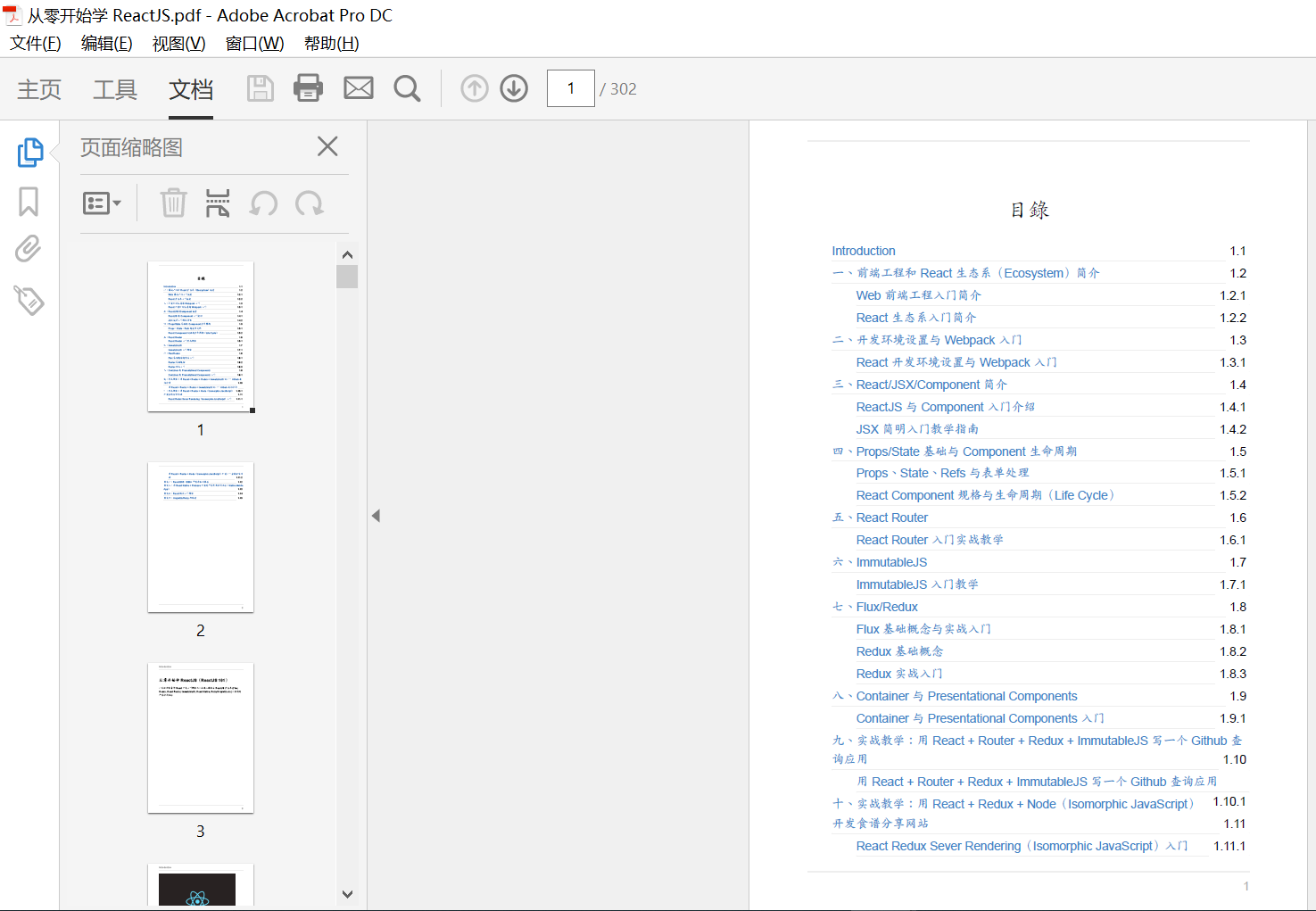This screenshot has width=1316, height=911.
Task: Open thumbnail options dropdown menu
Action: 102,203
